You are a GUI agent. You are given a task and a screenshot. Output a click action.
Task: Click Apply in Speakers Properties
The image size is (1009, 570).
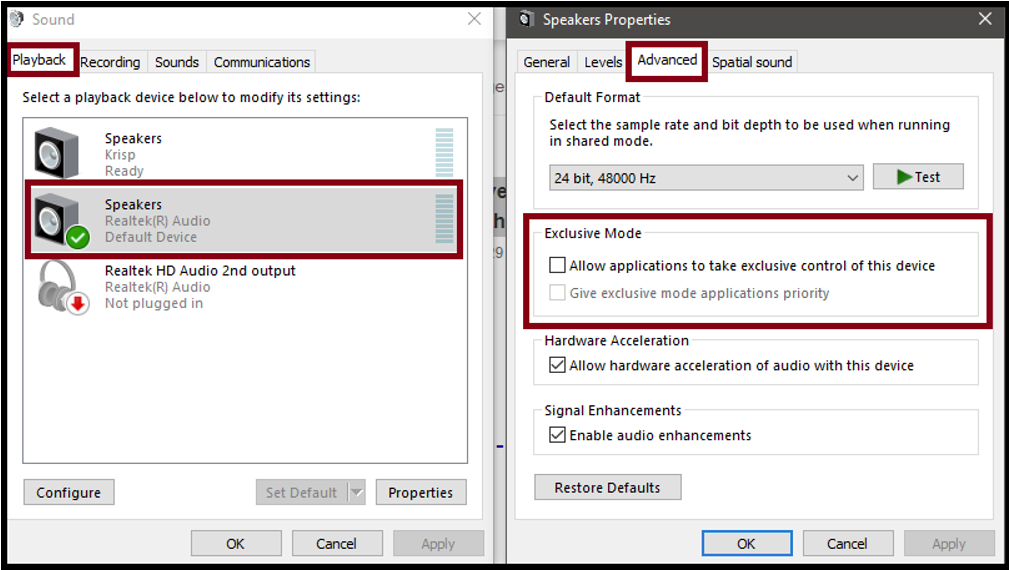[949, 543]
